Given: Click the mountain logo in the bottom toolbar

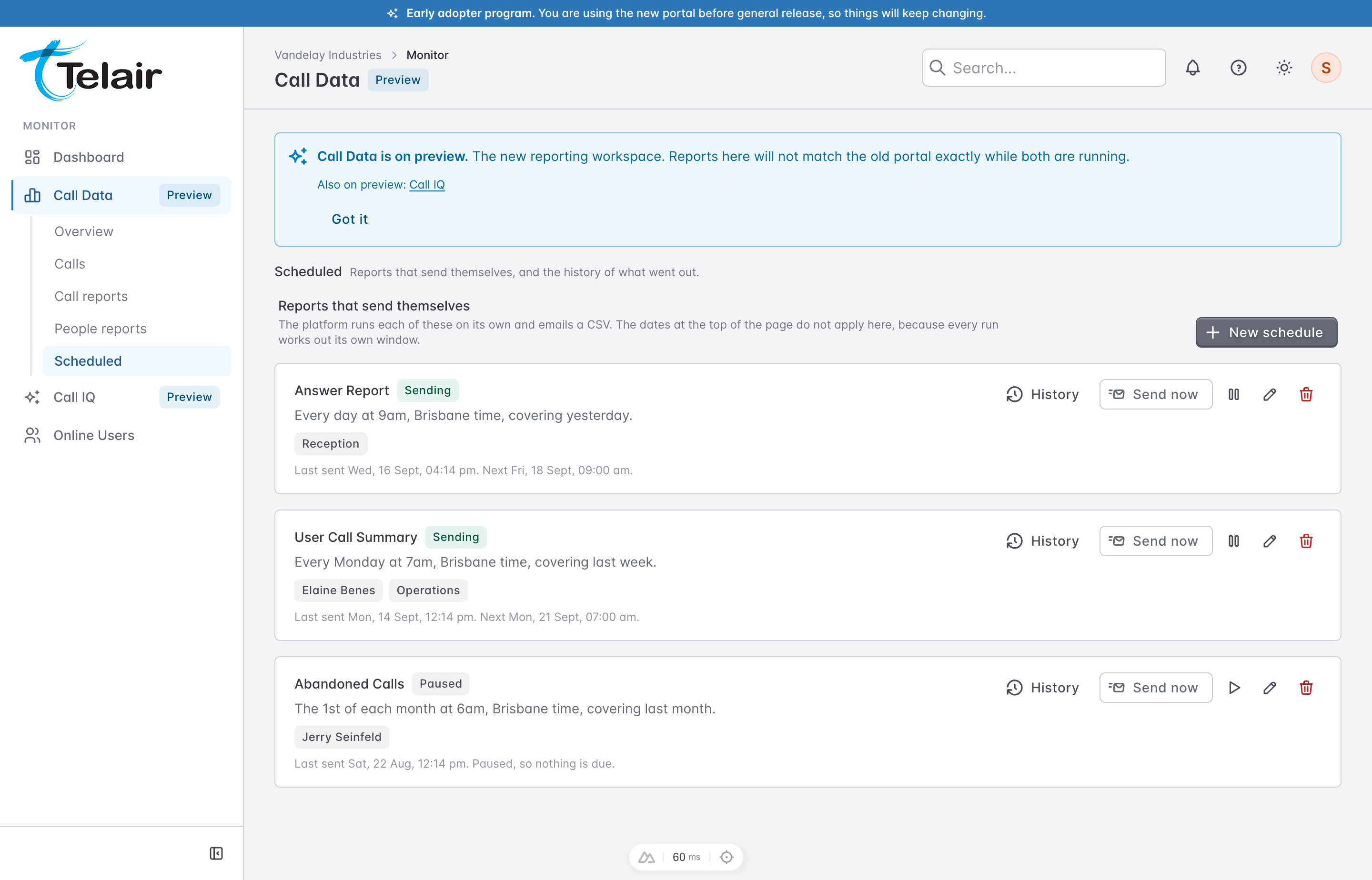Looking at the screenshot, I should point(646,857).
